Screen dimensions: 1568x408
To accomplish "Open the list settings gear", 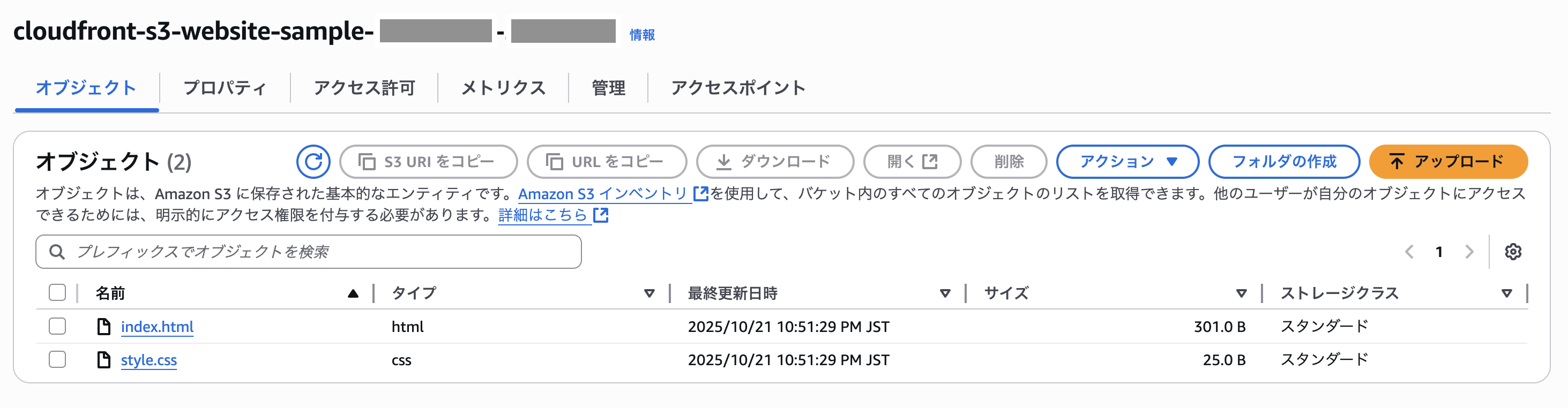I will pyautogui.click(x=1514, y=251).
